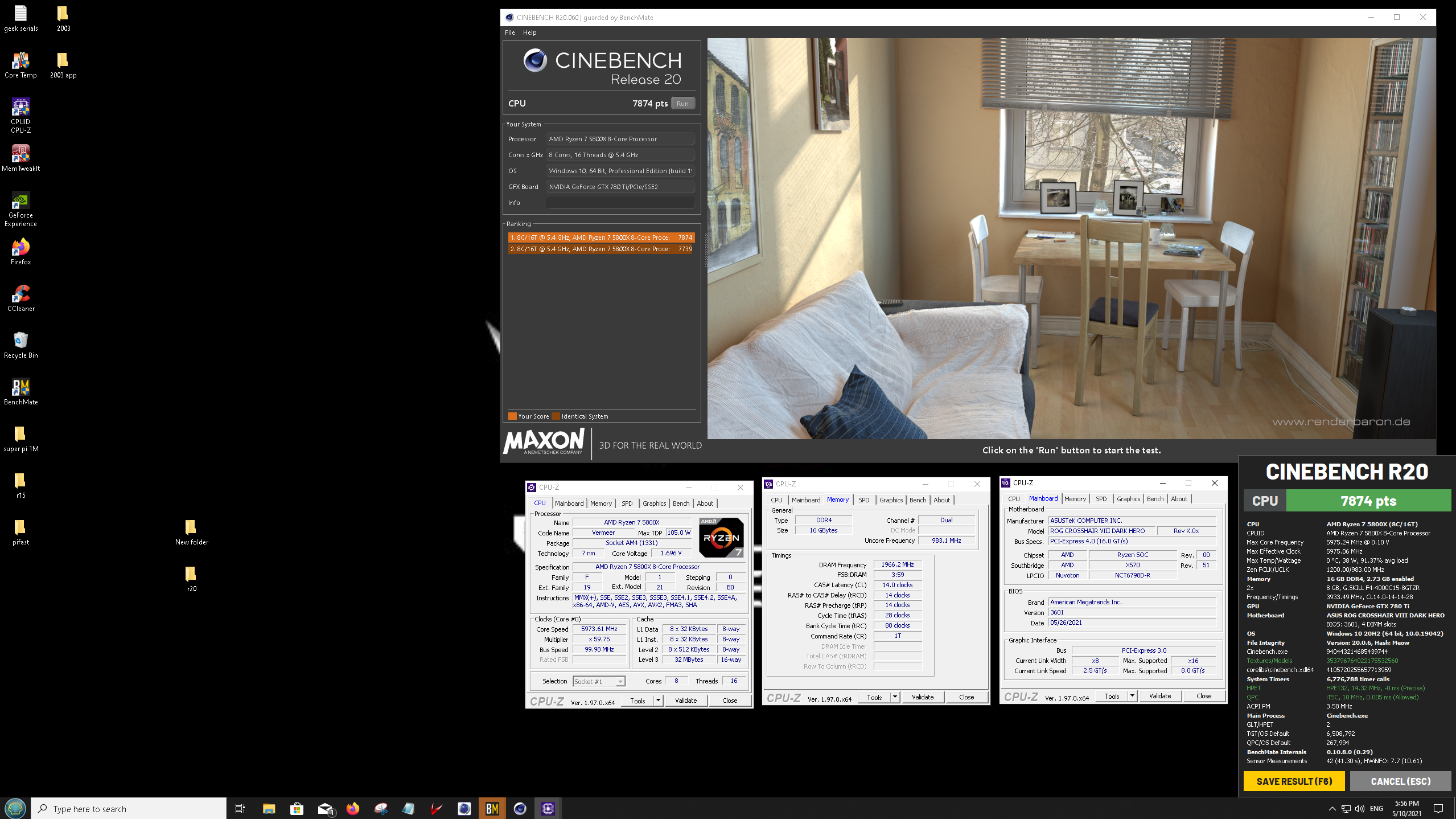Click Validate in the CPU-Z Memory window
Viewport: 1456px width, 819px height.
pyautogui.click(x=923, y=697)
